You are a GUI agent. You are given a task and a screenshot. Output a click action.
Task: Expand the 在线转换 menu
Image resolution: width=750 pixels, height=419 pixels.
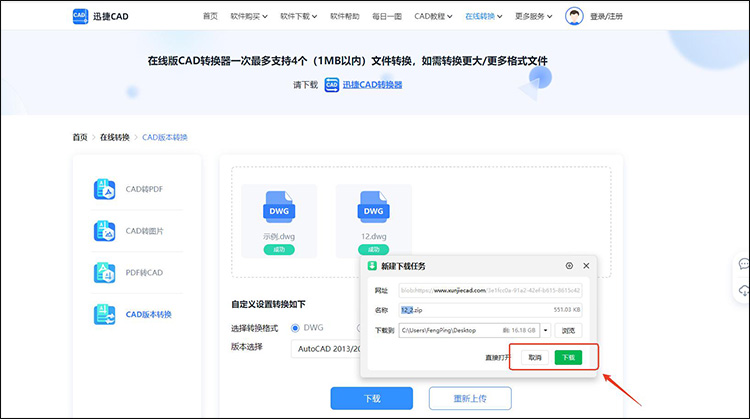(x=484, y=16)
